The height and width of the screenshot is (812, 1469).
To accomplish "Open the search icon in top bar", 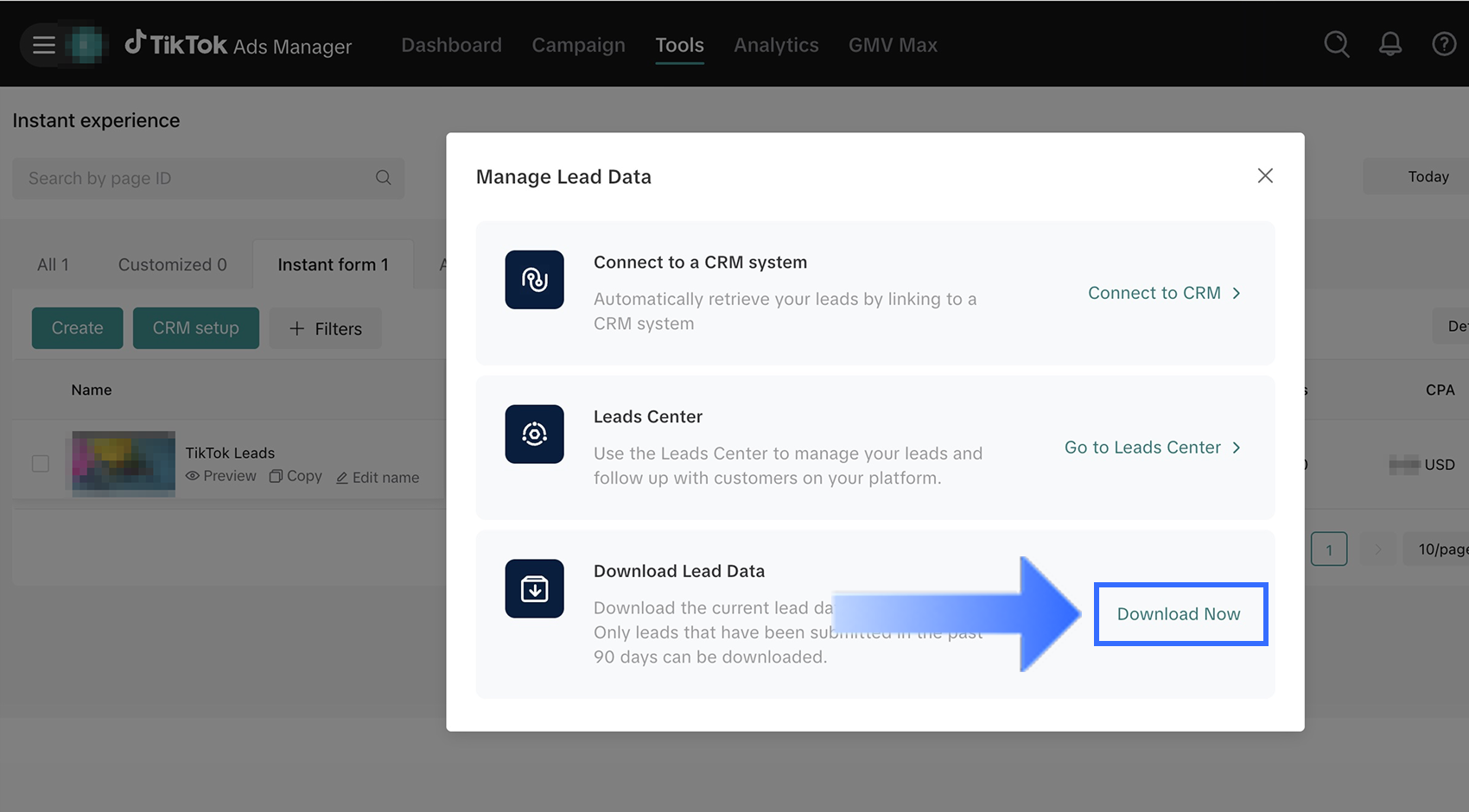I will click(x=1337, y=44).
